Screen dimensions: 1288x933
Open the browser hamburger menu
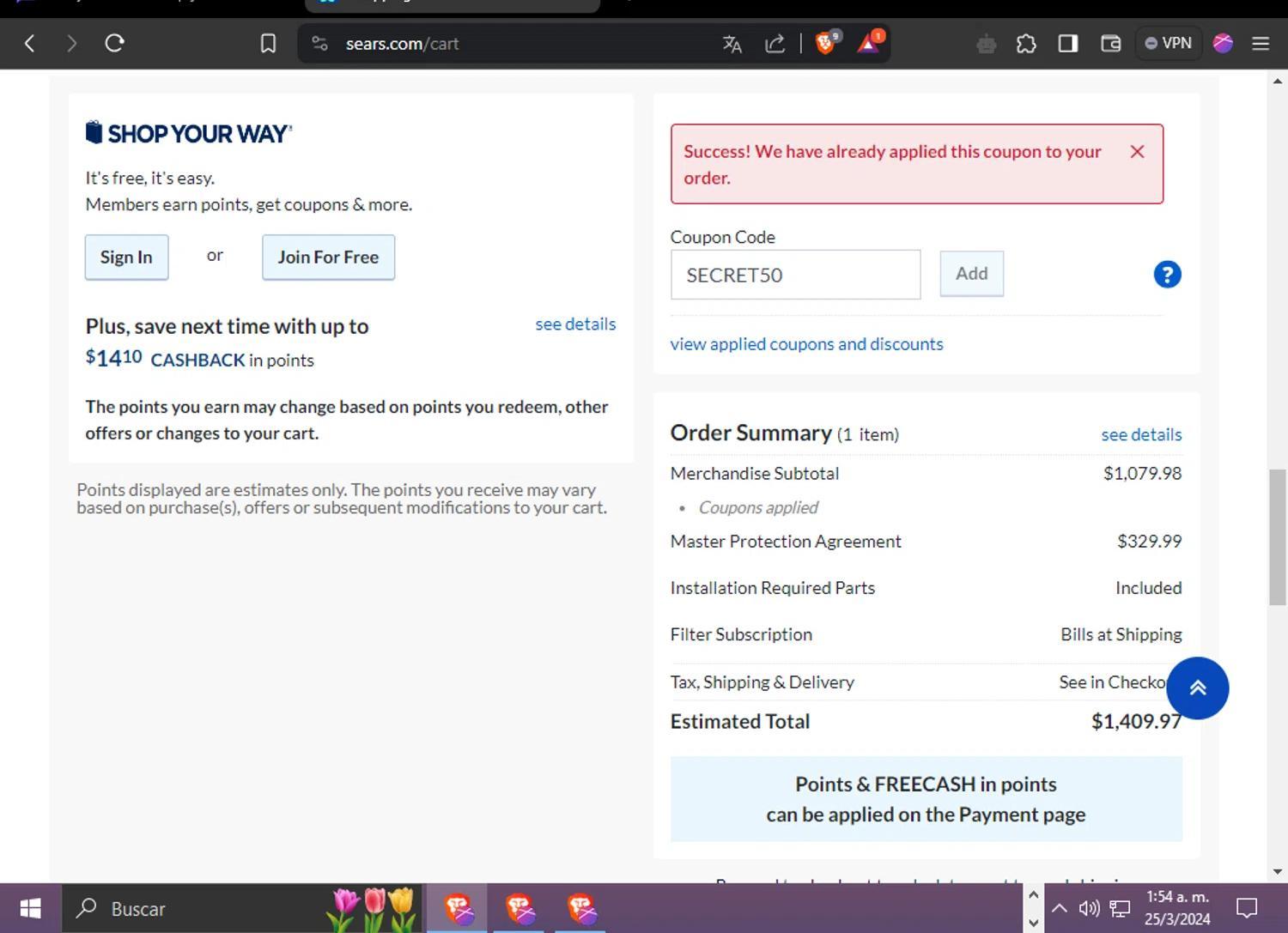click(1261, 43)
